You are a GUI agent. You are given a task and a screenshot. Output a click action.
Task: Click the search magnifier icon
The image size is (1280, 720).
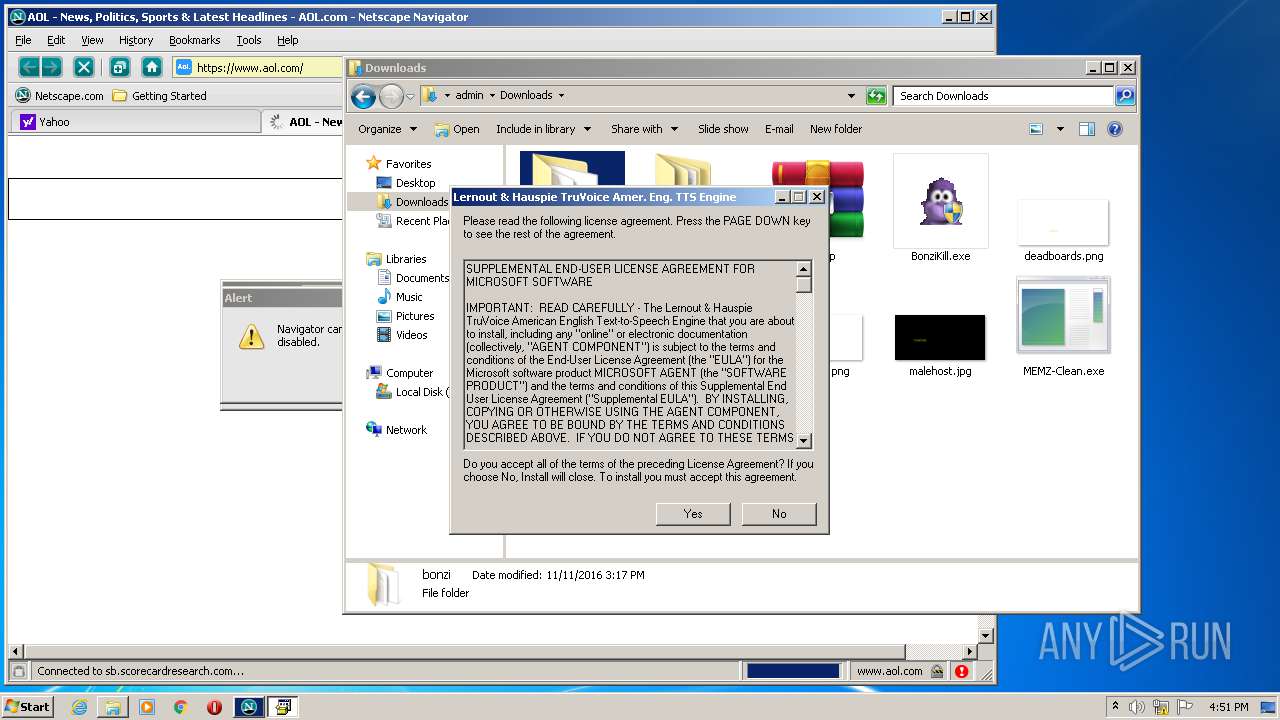click(1125, 96)
